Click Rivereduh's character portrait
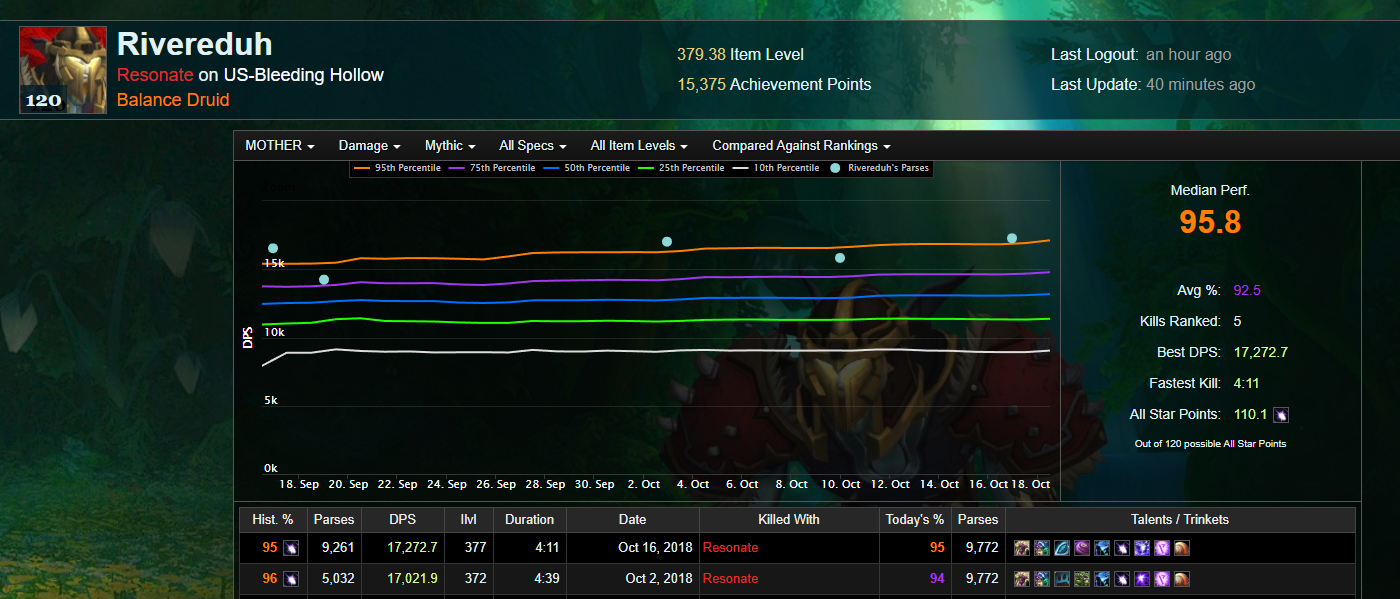 click(63, 70)
